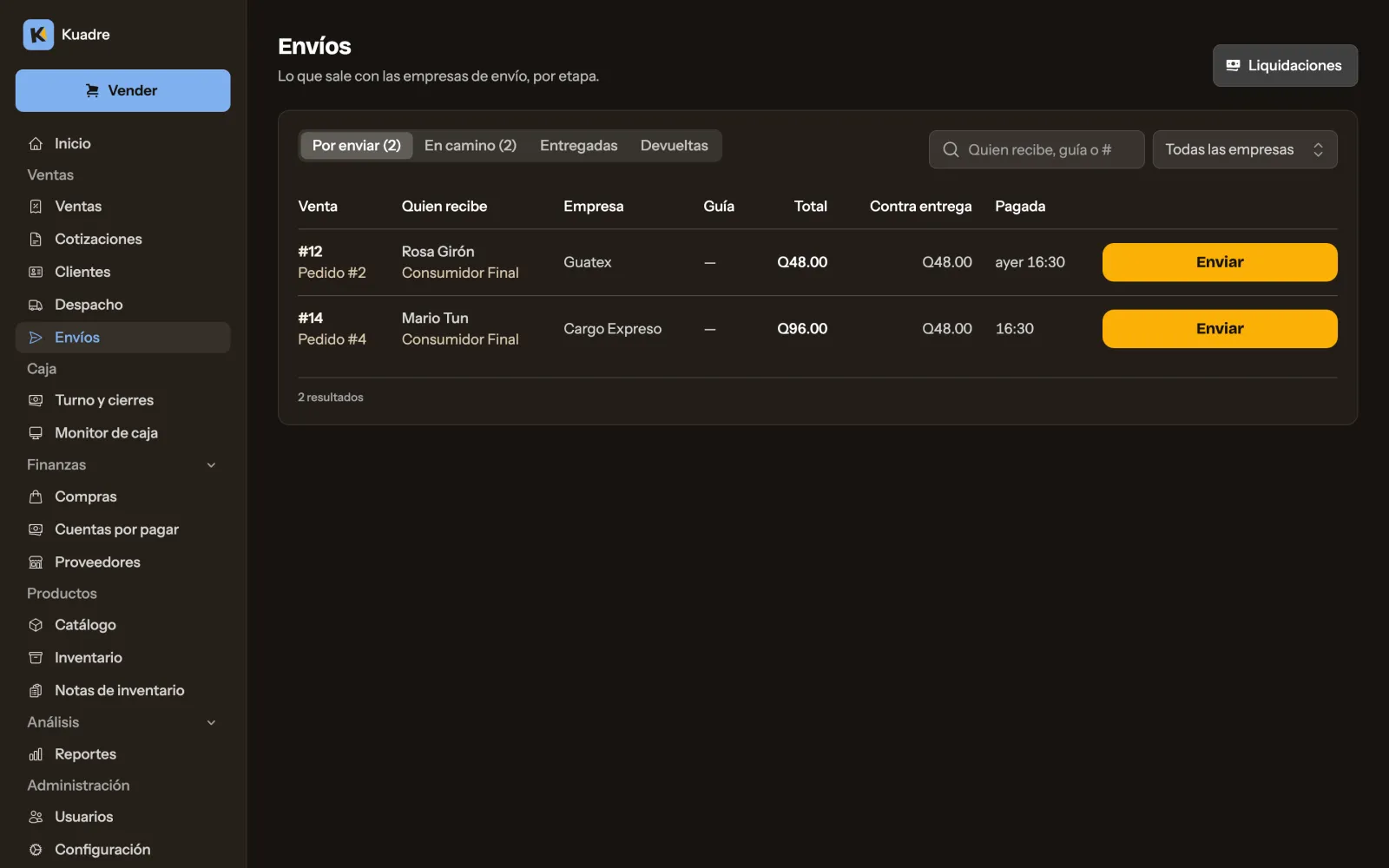Click the box icon beside Catálogo
Viewport: 1389px width, 868px height.
tap(36, 625)
